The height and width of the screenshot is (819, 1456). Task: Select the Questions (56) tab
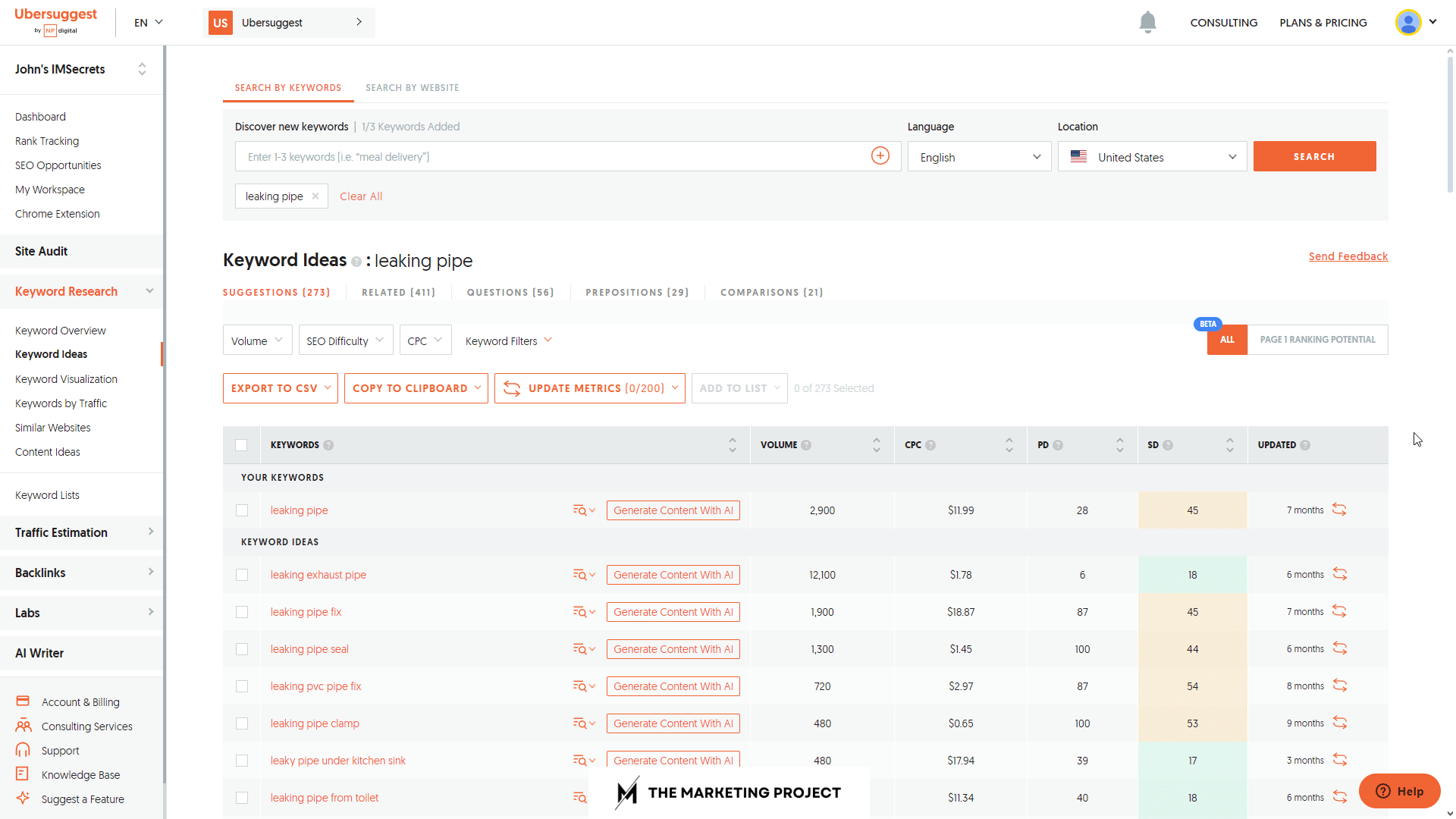[510, 292]
